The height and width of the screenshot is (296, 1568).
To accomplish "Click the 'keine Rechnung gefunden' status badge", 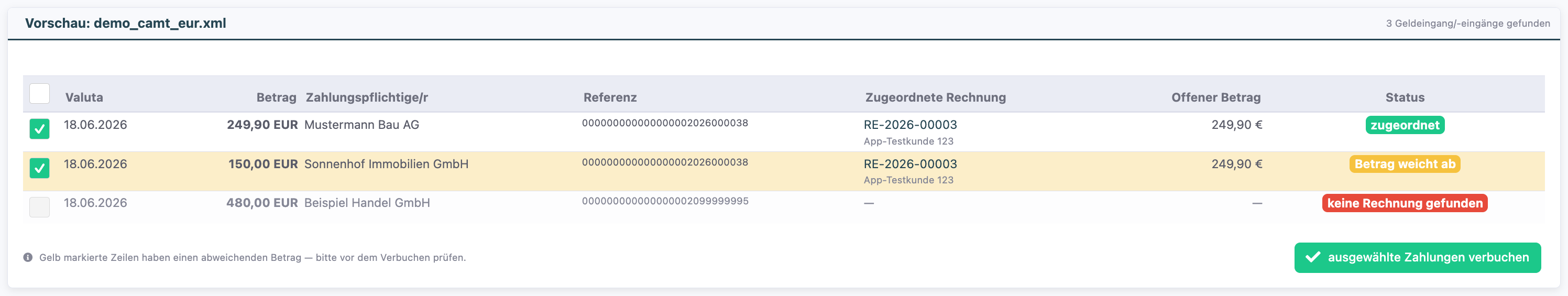I will pos(1405,203).
